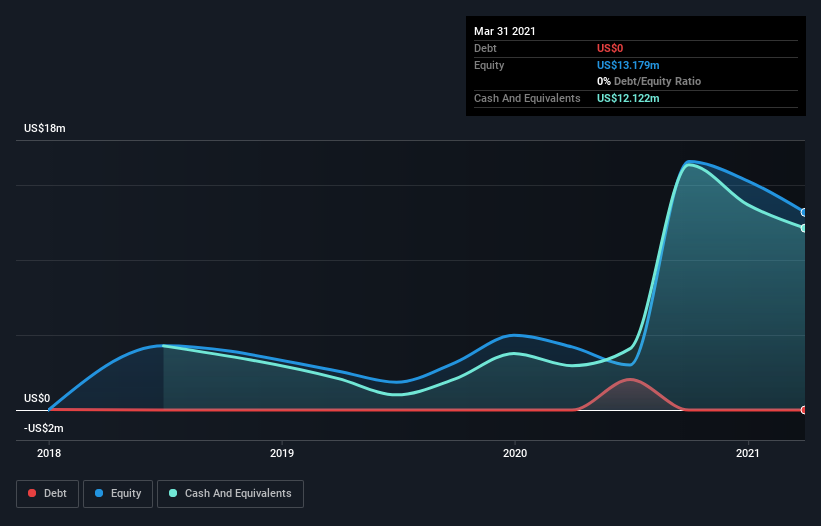Image resolution: width=821 pixels, height=526 pixels.
Task: Click the Cash value US$12.122m in tooltip
Action: pyautogui.click(x=628, y=98)
